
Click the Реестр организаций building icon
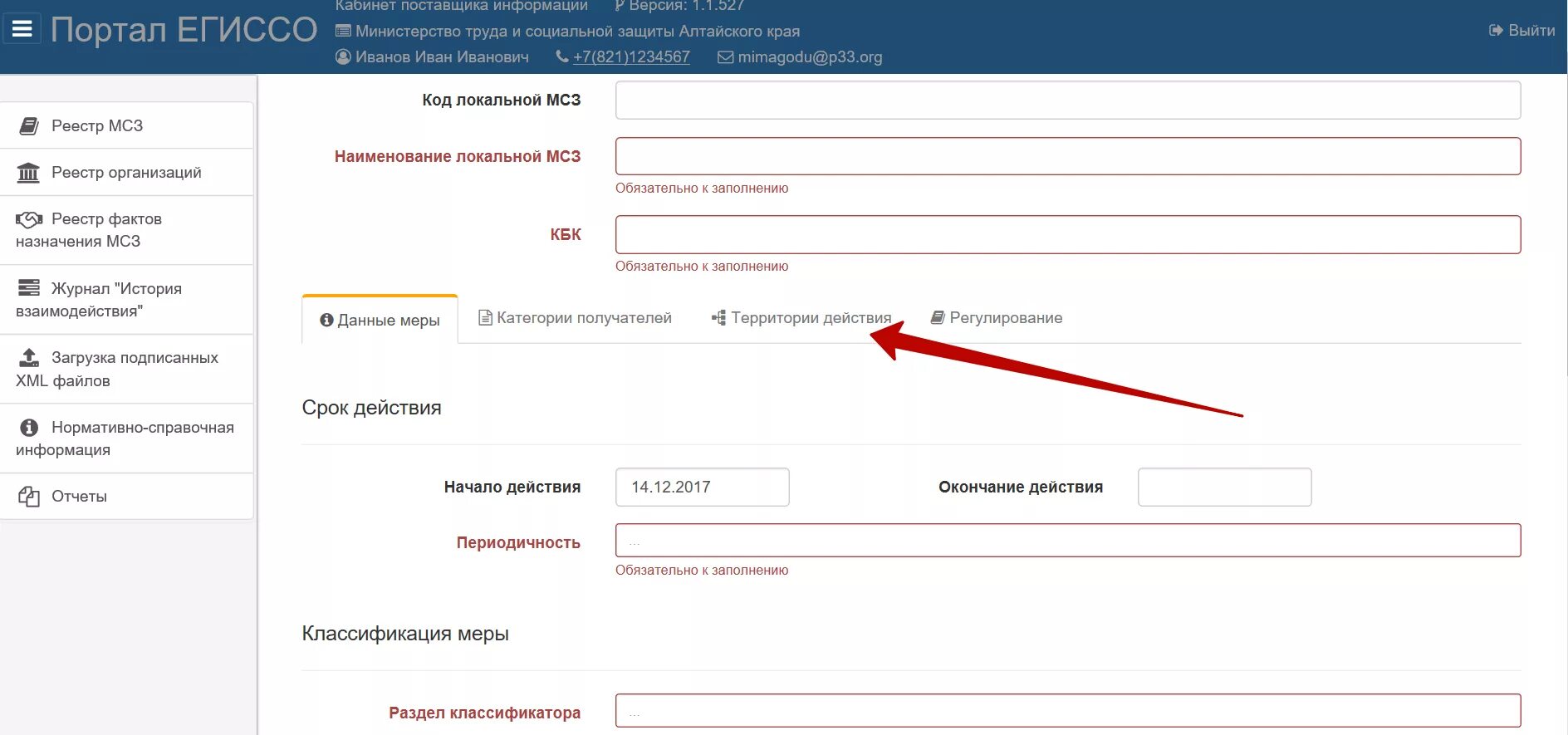point(28,173)
